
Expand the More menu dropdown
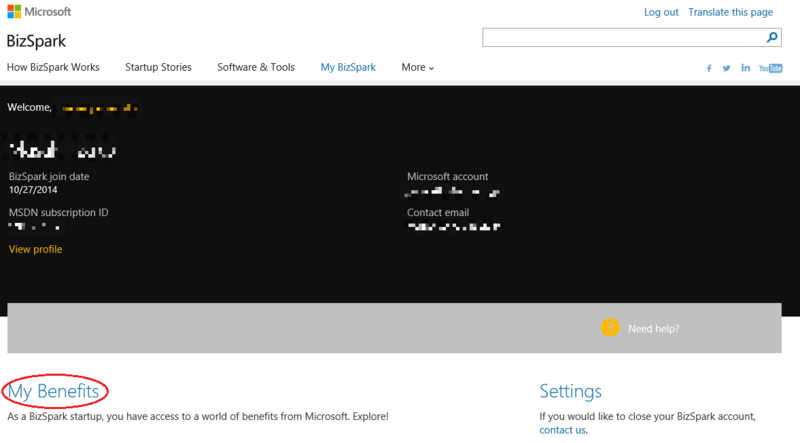pos(417,67)
